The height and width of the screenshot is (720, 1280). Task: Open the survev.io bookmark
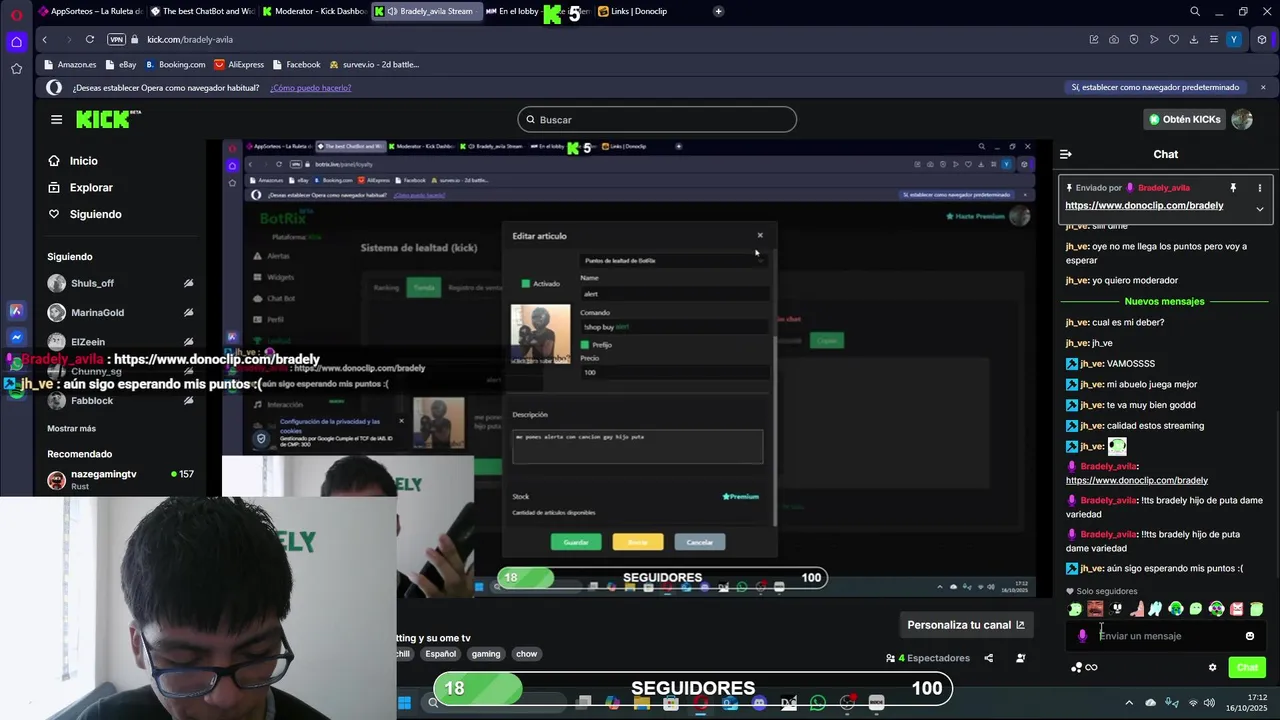coord(374,64)
